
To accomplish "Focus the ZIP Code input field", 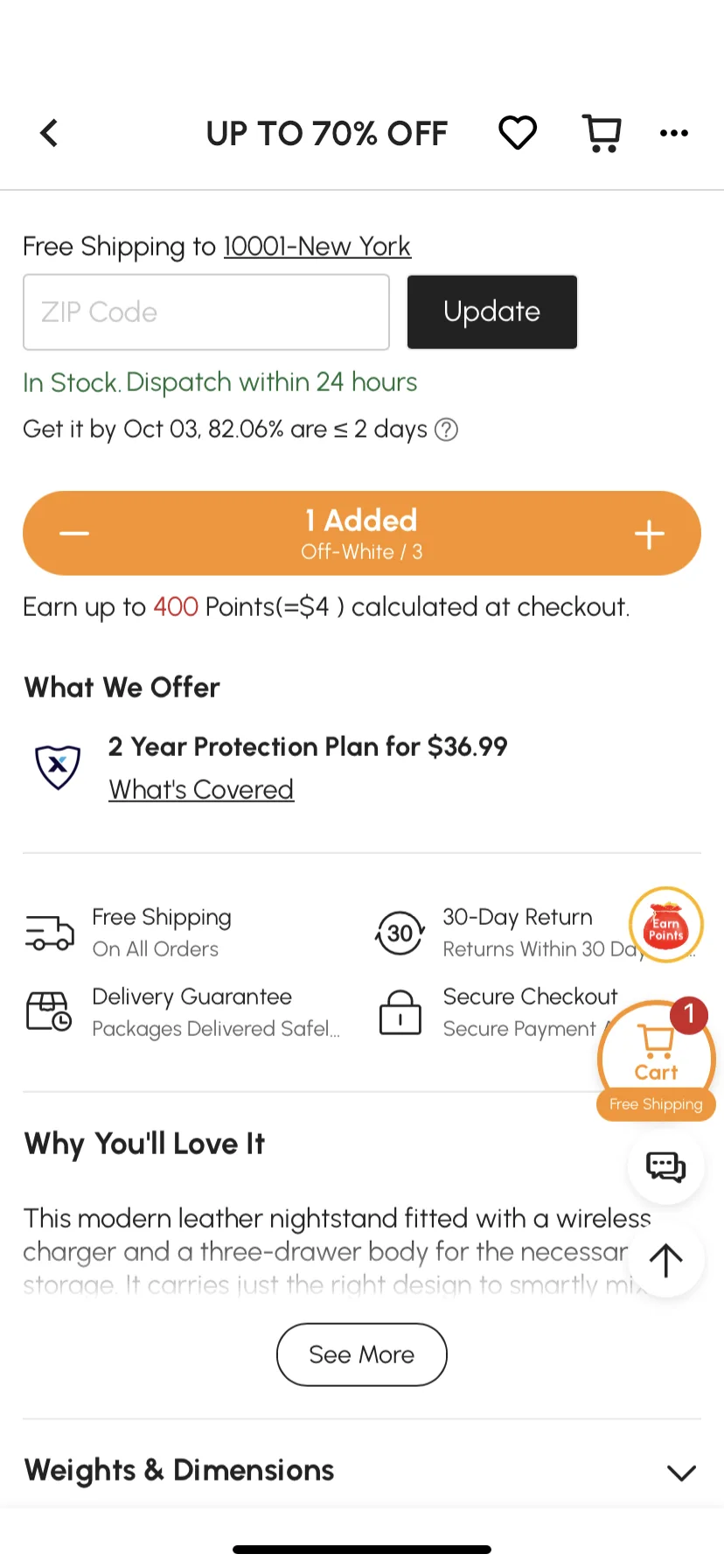I will (206, 311).
